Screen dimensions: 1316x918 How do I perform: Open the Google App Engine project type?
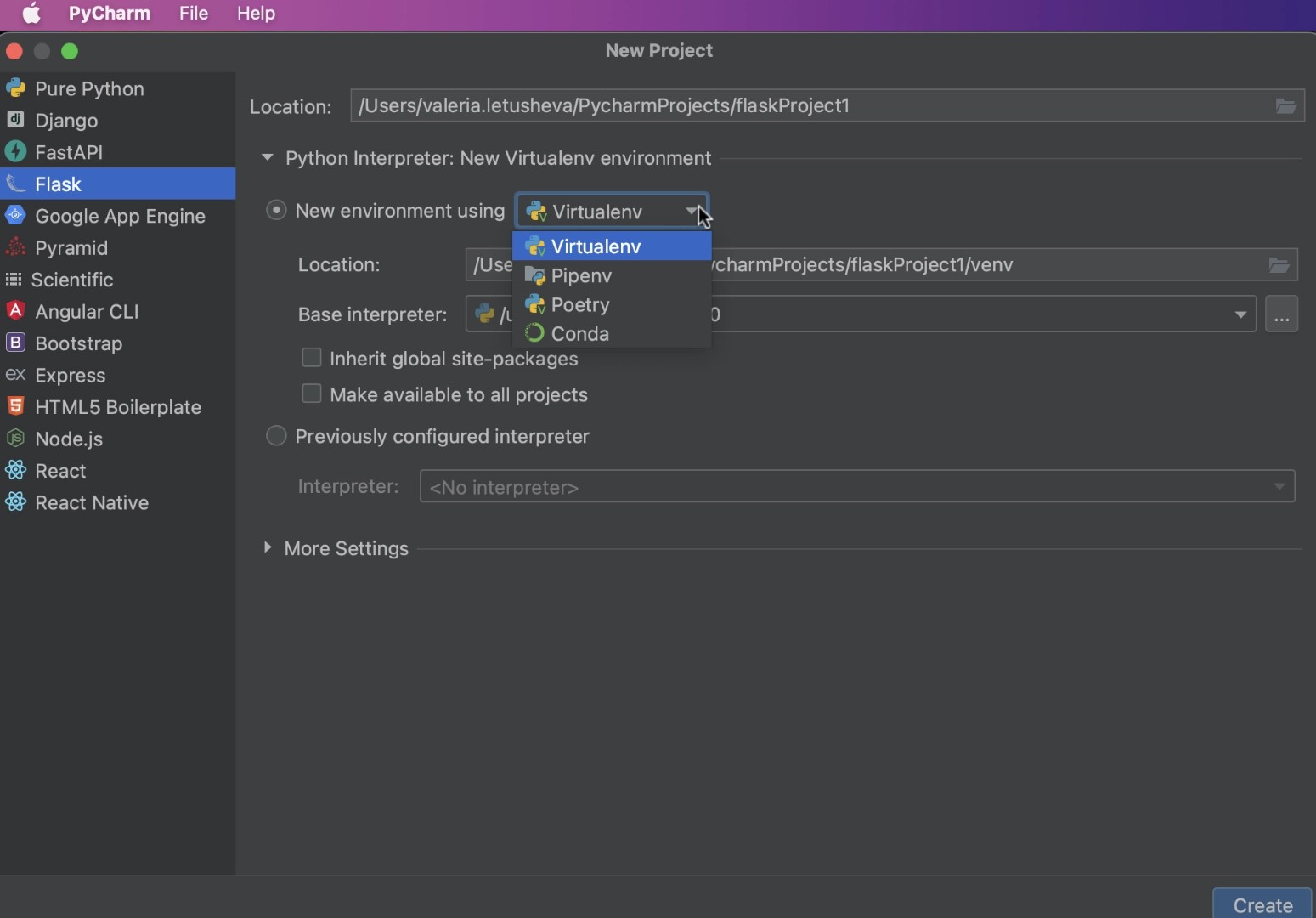[x=119, y=216]
